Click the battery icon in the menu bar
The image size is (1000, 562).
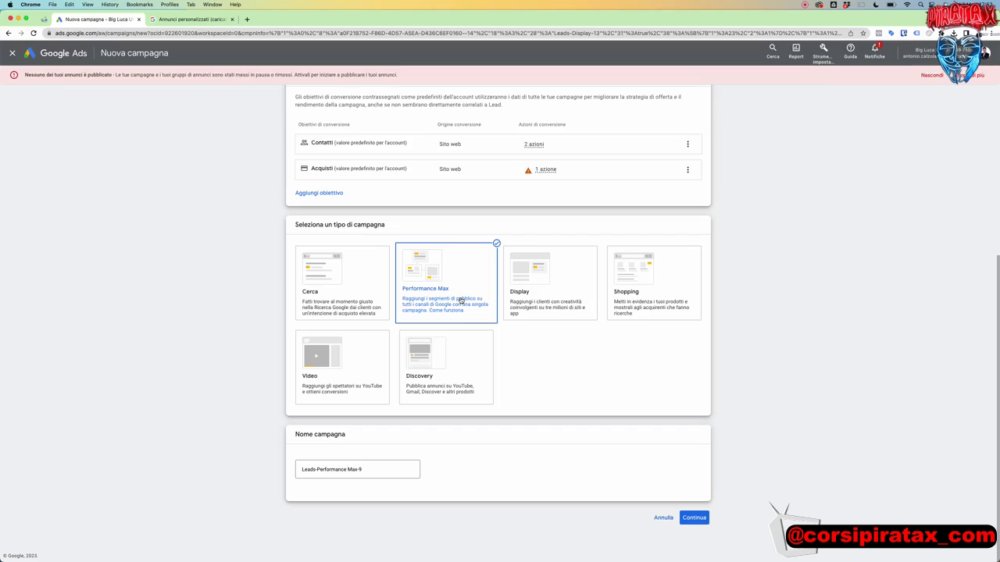point(891,4)
